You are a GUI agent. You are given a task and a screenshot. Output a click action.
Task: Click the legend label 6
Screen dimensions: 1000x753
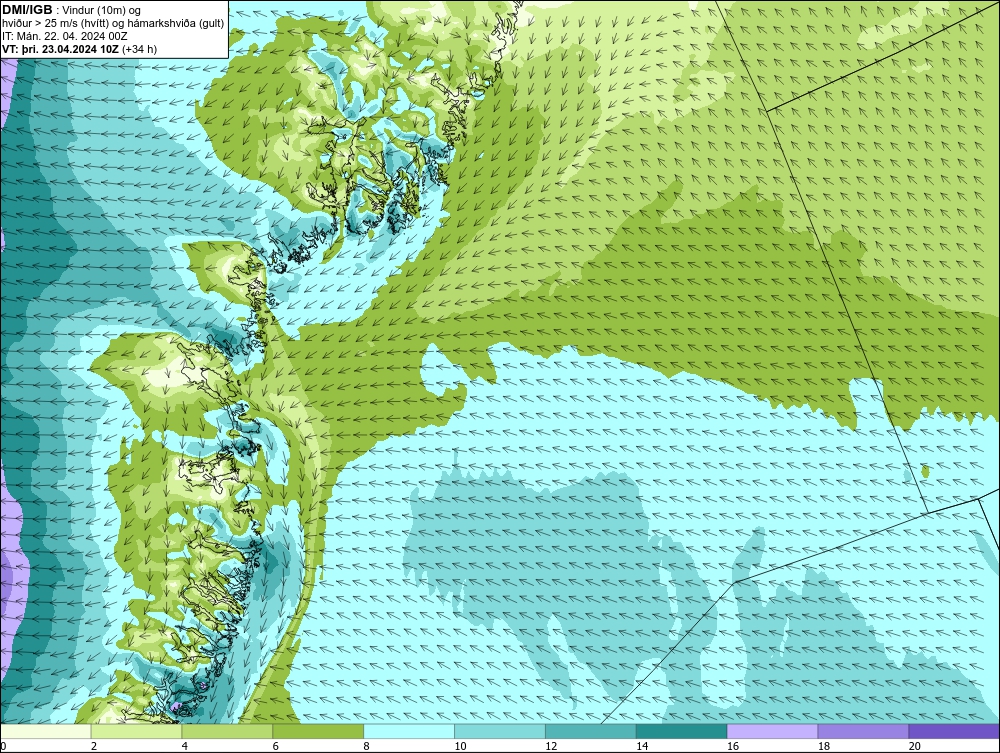(x=276, y=746)
